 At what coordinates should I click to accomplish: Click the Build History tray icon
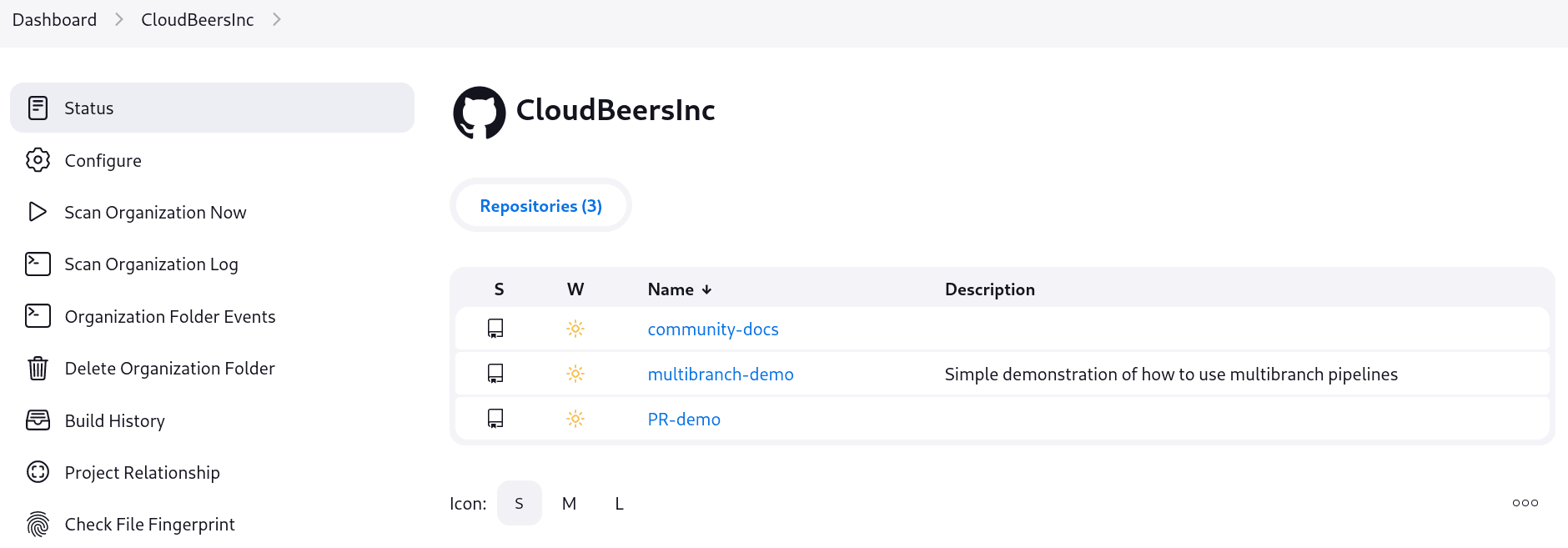click(38, 420)
